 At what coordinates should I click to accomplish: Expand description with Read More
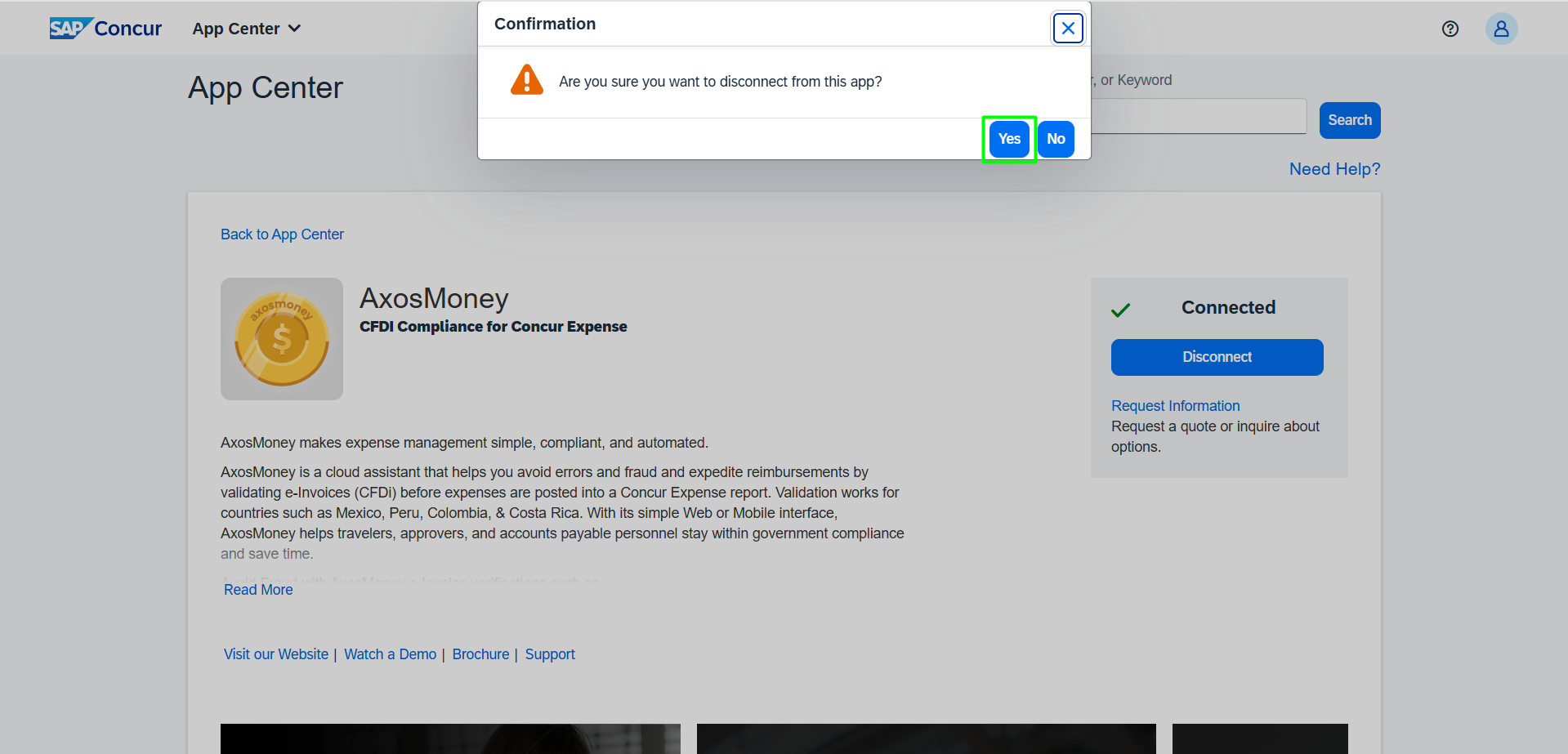point(258,590)
